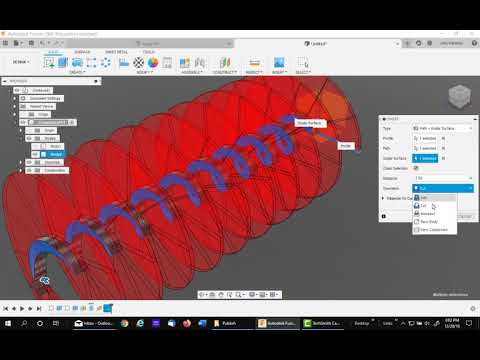Click the Operation dropdown field

443,188
